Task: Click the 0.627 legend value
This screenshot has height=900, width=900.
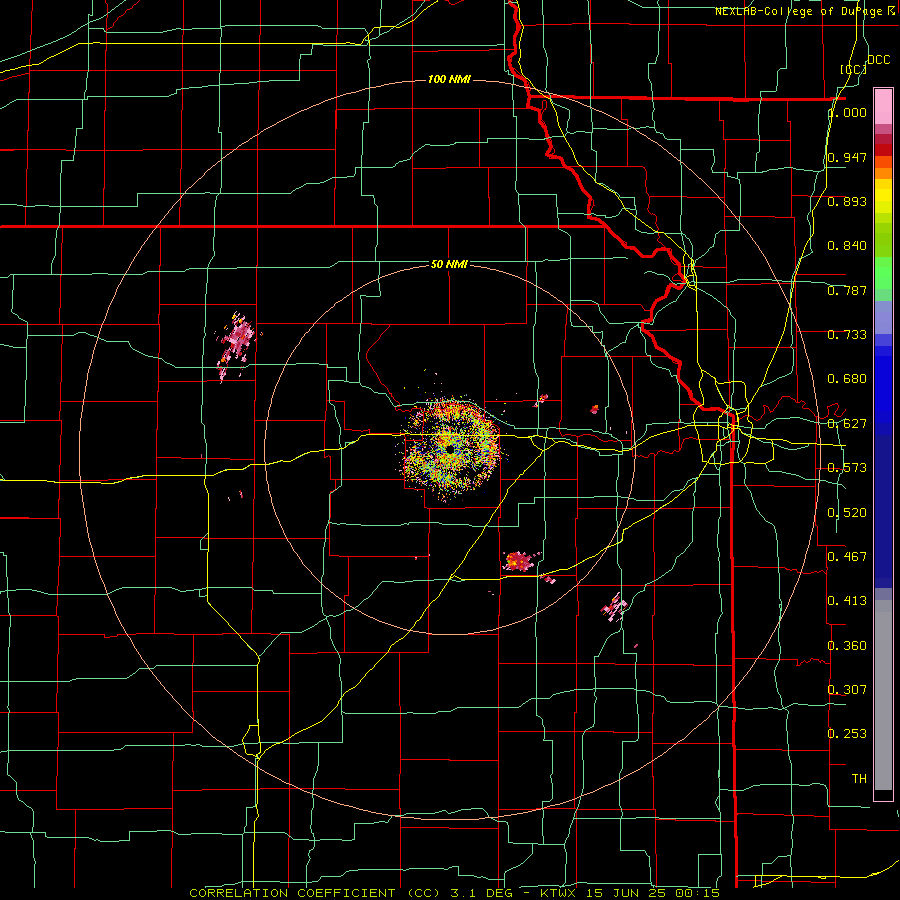Action: pyautogui.click(x=847, y=424)
